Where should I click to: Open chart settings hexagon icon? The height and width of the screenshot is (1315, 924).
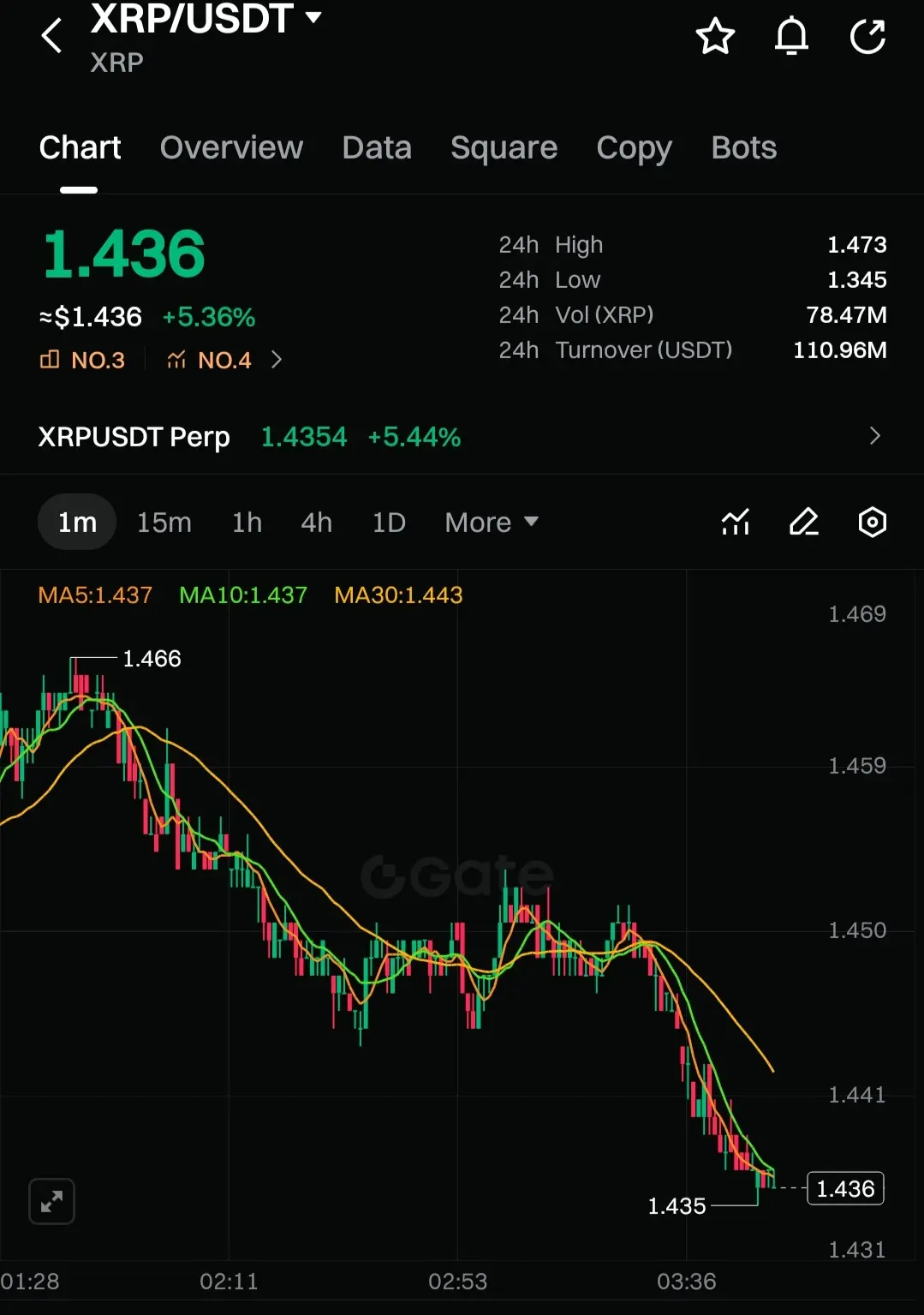click(872, 522)
